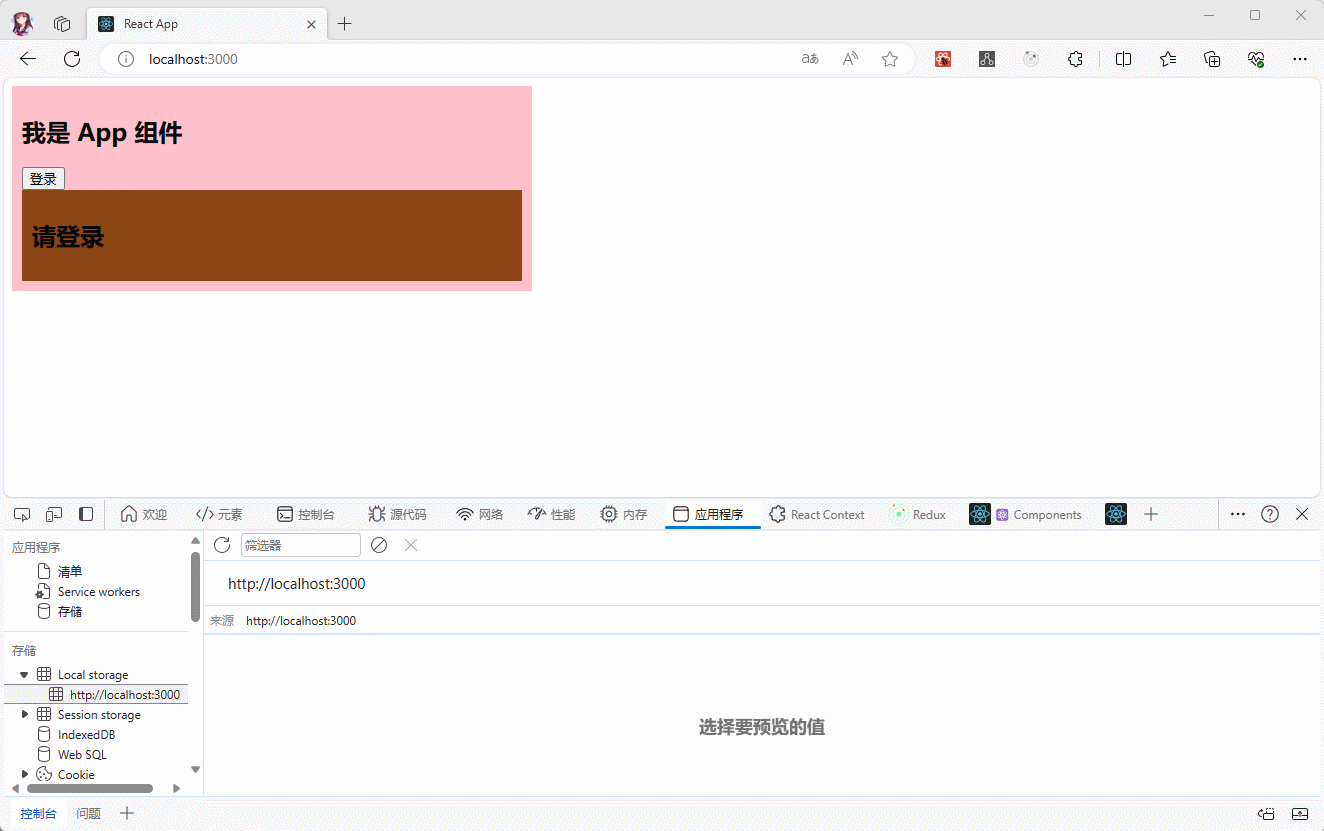Switch to the 网络 (Network) tab
This screenshot has width=1324, height=831.
pos(480,514)
